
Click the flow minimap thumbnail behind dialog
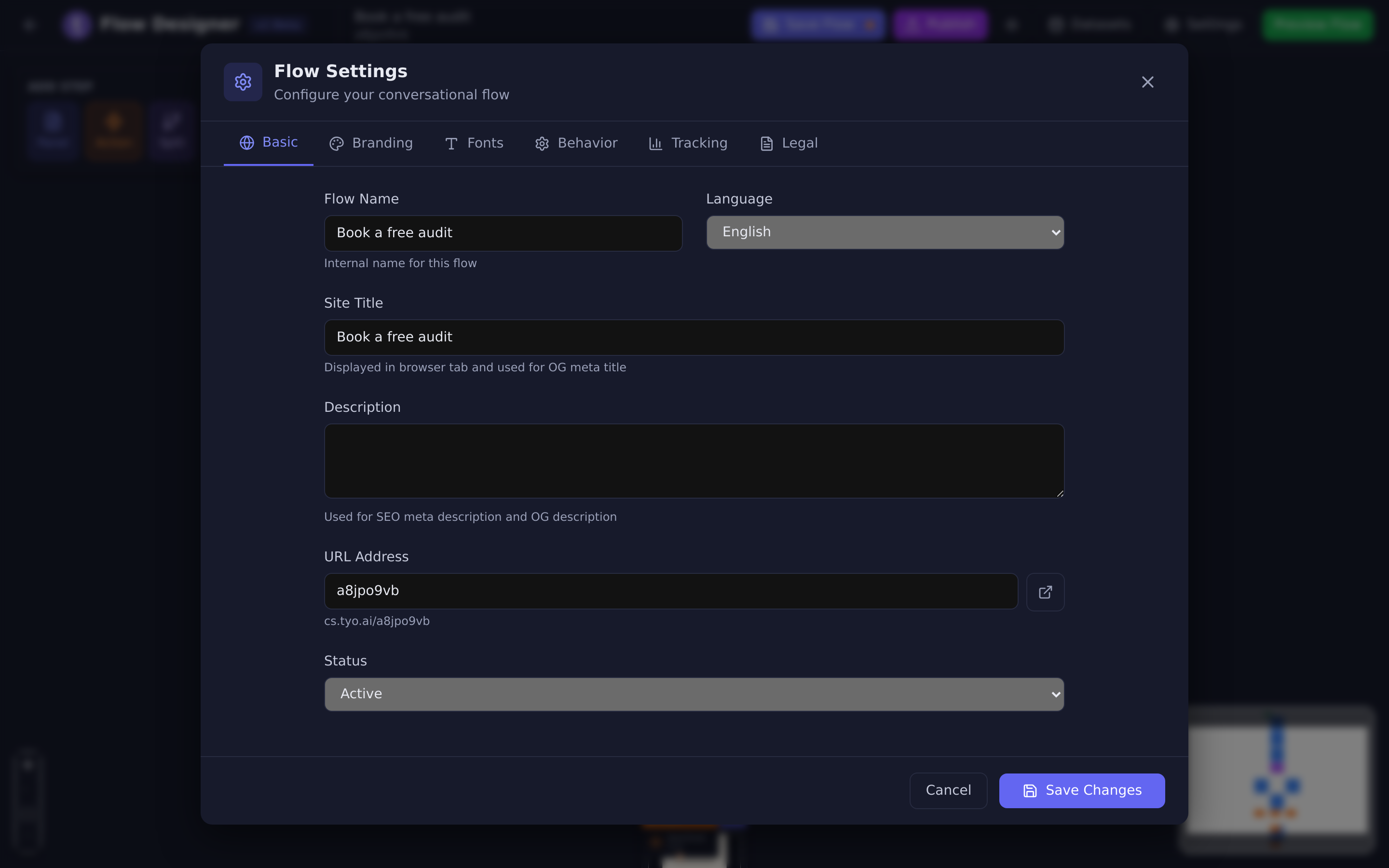(x=1277, y=780)
